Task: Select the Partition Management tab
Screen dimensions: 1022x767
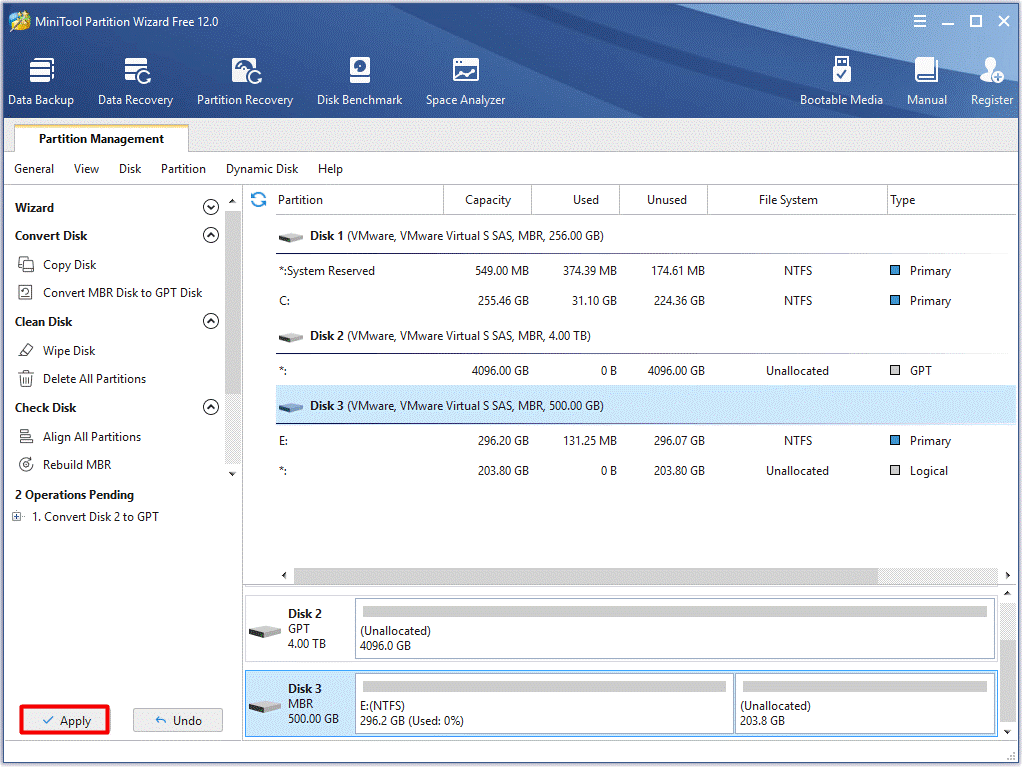Action: tap(101, 138)
